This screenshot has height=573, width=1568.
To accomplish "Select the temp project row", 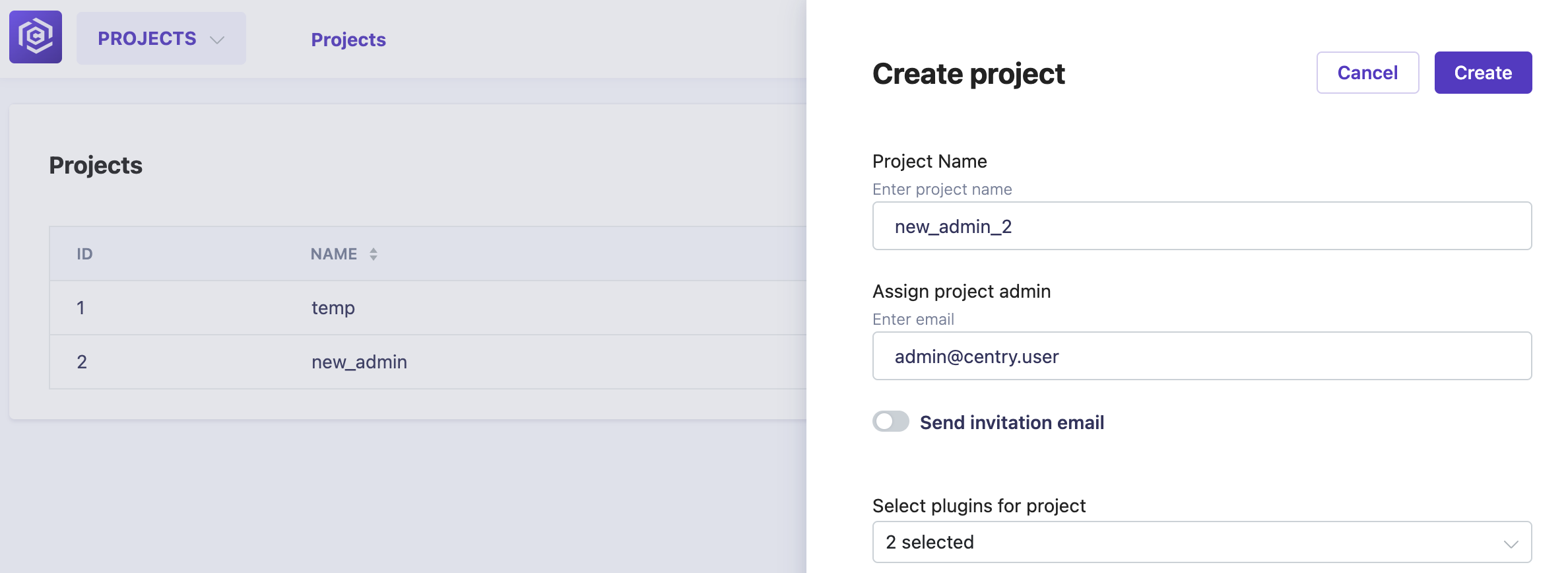I will (428, 308).
